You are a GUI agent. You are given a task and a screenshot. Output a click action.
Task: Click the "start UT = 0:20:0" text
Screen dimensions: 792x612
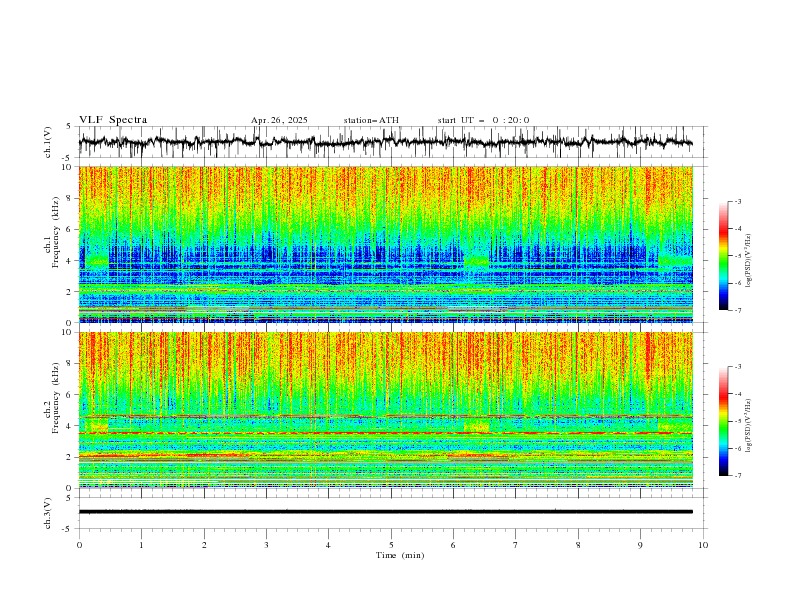pyautogui.click(x=483, y=120)
